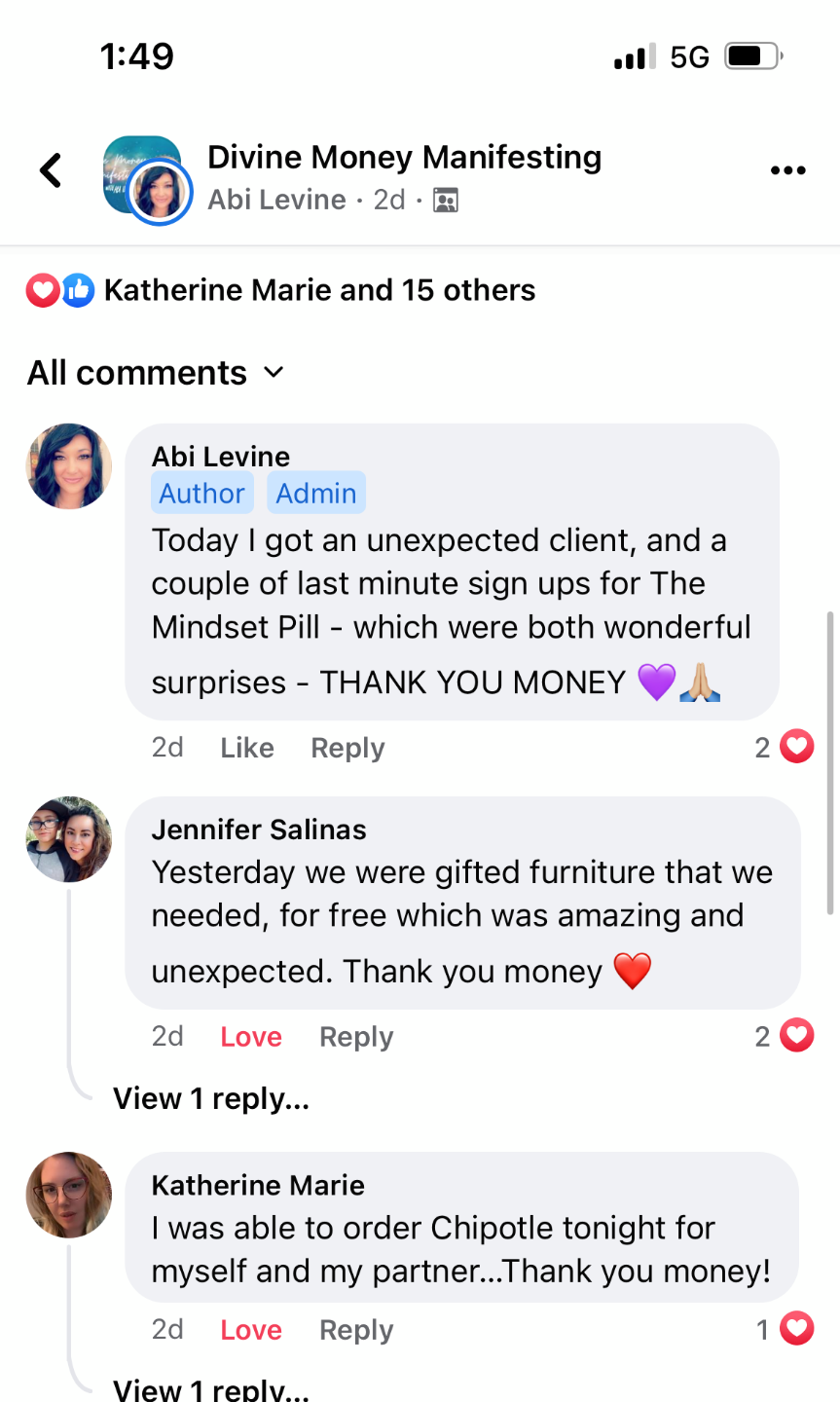
Task: Tap the Author badge on Abi's comment
Action: [x=201, y=494]
